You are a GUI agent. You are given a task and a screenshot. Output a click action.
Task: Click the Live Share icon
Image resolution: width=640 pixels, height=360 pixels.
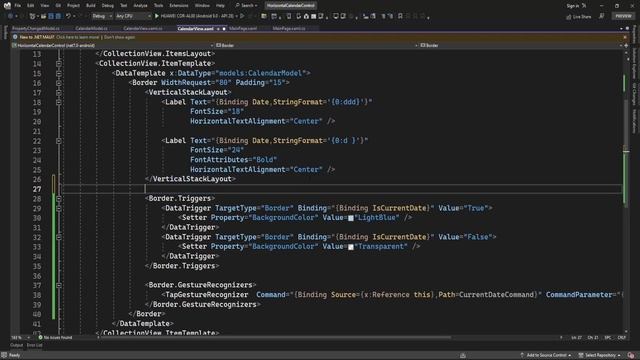pos(569,17)
